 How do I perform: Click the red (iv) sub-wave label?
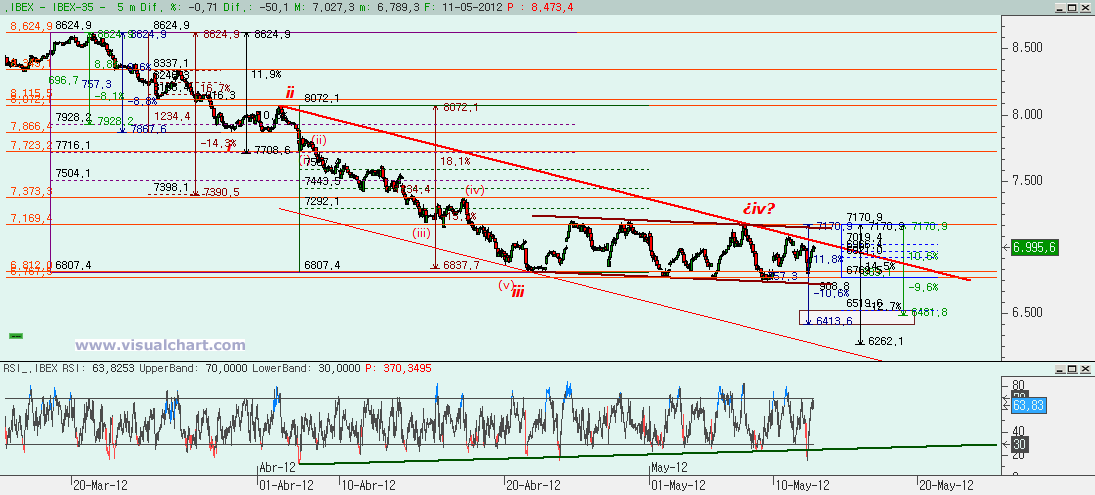475,189
